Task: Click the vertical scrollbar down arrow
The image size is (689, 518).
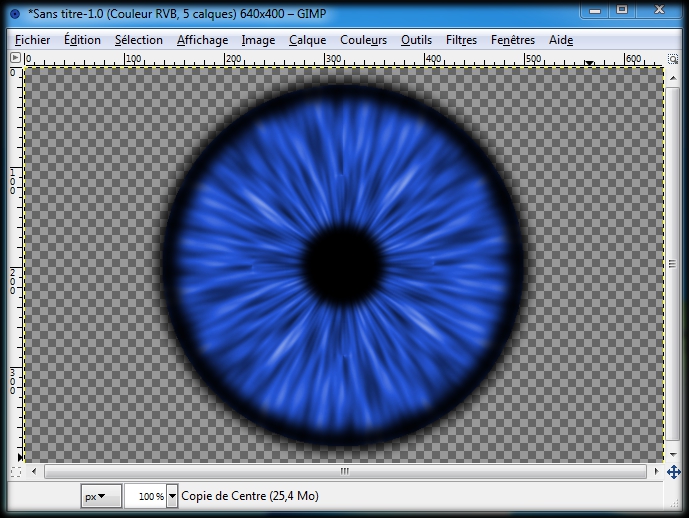Action: (673, 456)
